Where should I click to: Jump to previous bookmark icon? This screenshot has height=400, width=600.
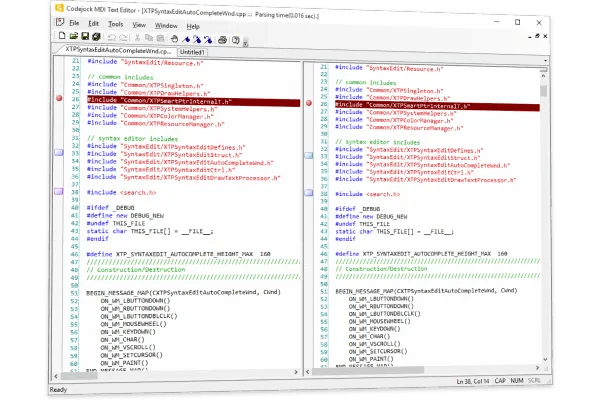click(x=208, y=39)
